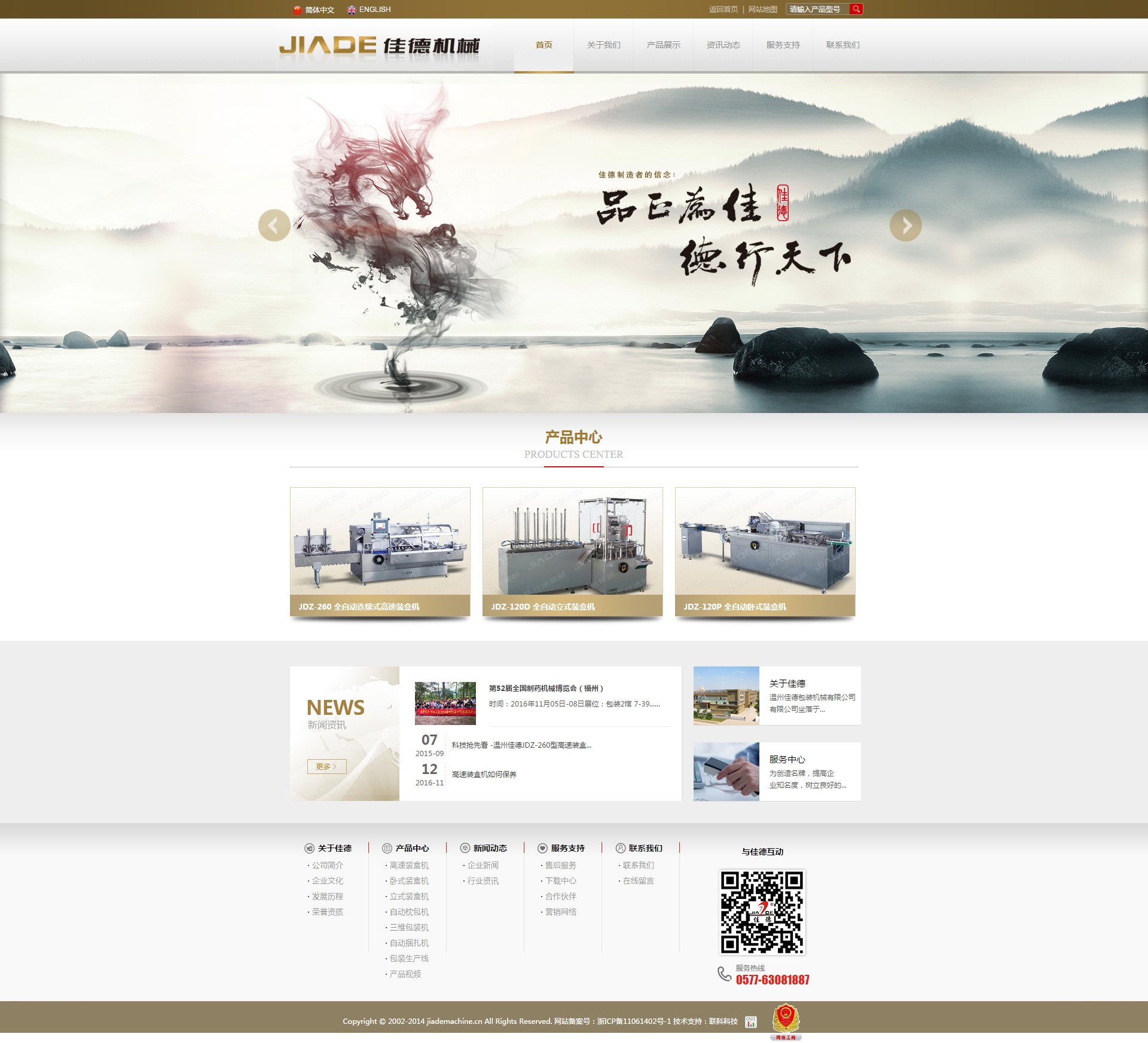Click the next slide arrow on banner
The height and width of the screenshot is (1043, 1148).
pyautogui.click(x=905, y=225)
